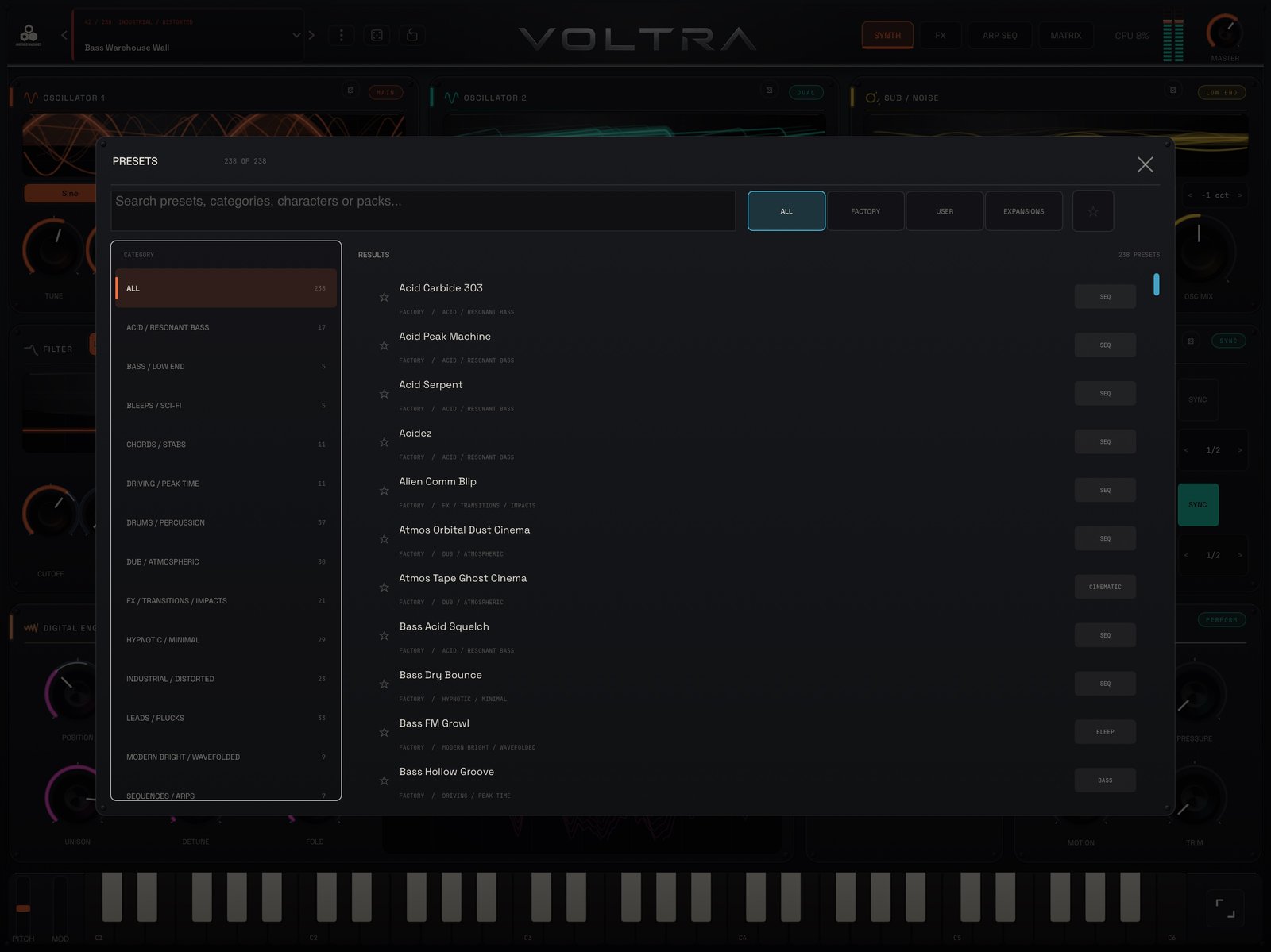Open the MATRIX tab

(x=1066, y=36)
